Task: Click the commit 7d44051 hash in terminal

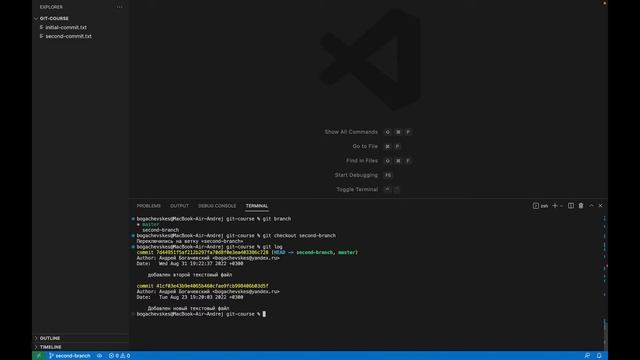Action: coord(212,252)
